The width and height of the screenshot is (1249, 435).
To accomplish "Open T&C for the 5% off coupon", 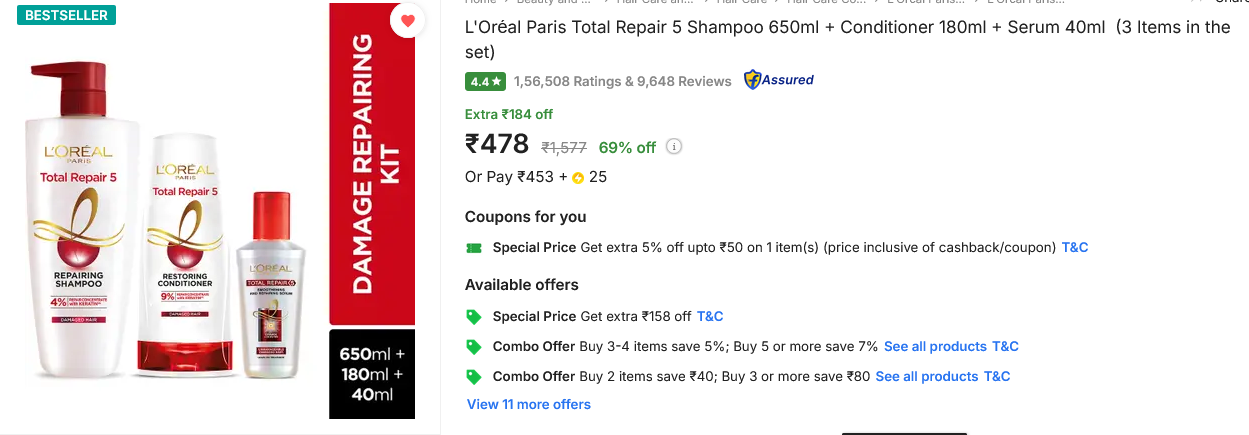I will [1075, 247].
